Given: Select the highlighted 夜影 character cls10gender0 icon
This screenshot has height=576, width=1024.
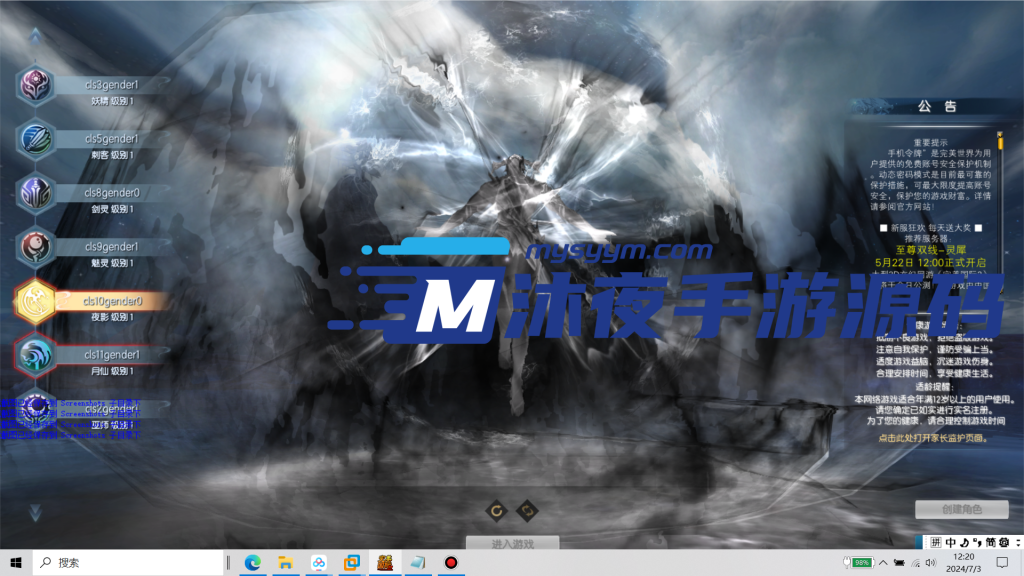Looking at the screenshot, I should 36,300.
